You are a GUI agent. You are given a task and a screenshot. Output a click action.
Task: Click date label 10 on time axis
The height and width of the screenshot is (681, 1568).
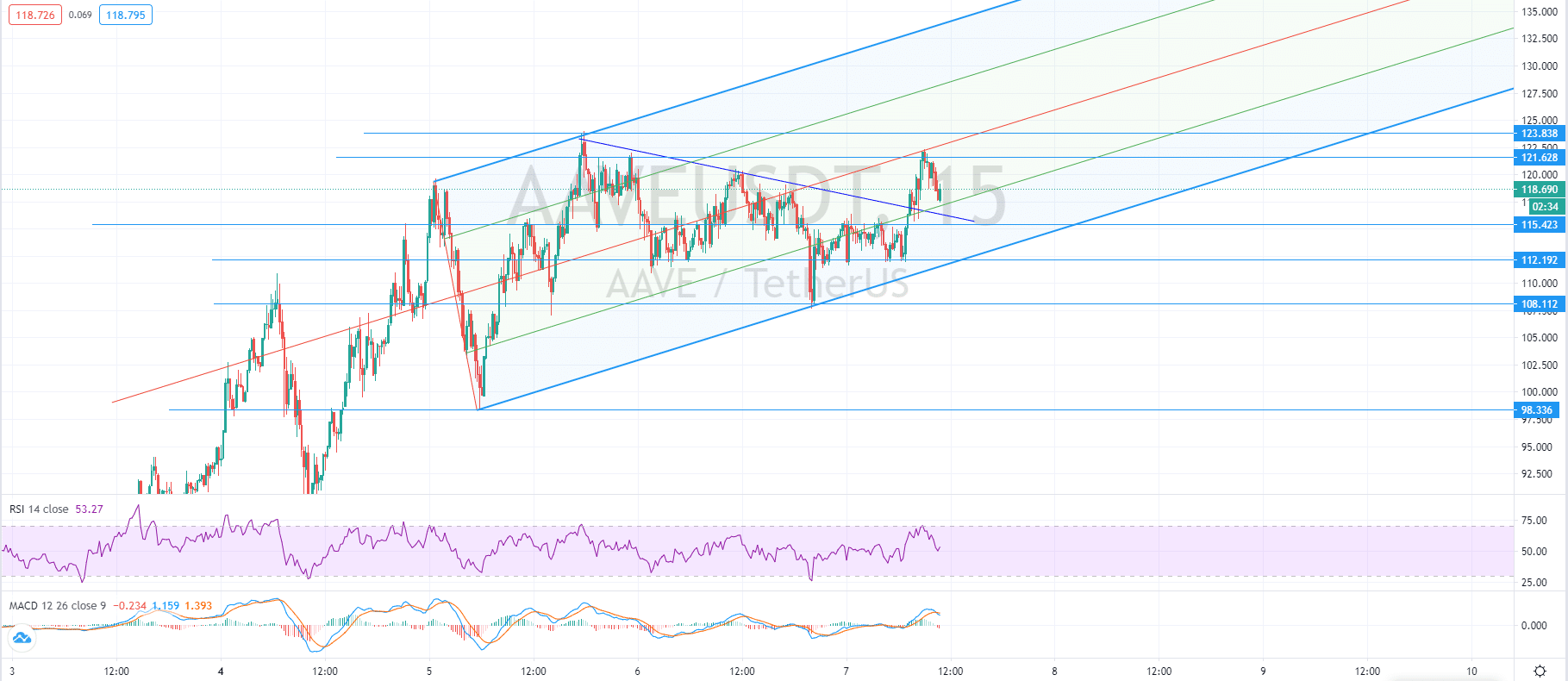tap(1471, 671)
